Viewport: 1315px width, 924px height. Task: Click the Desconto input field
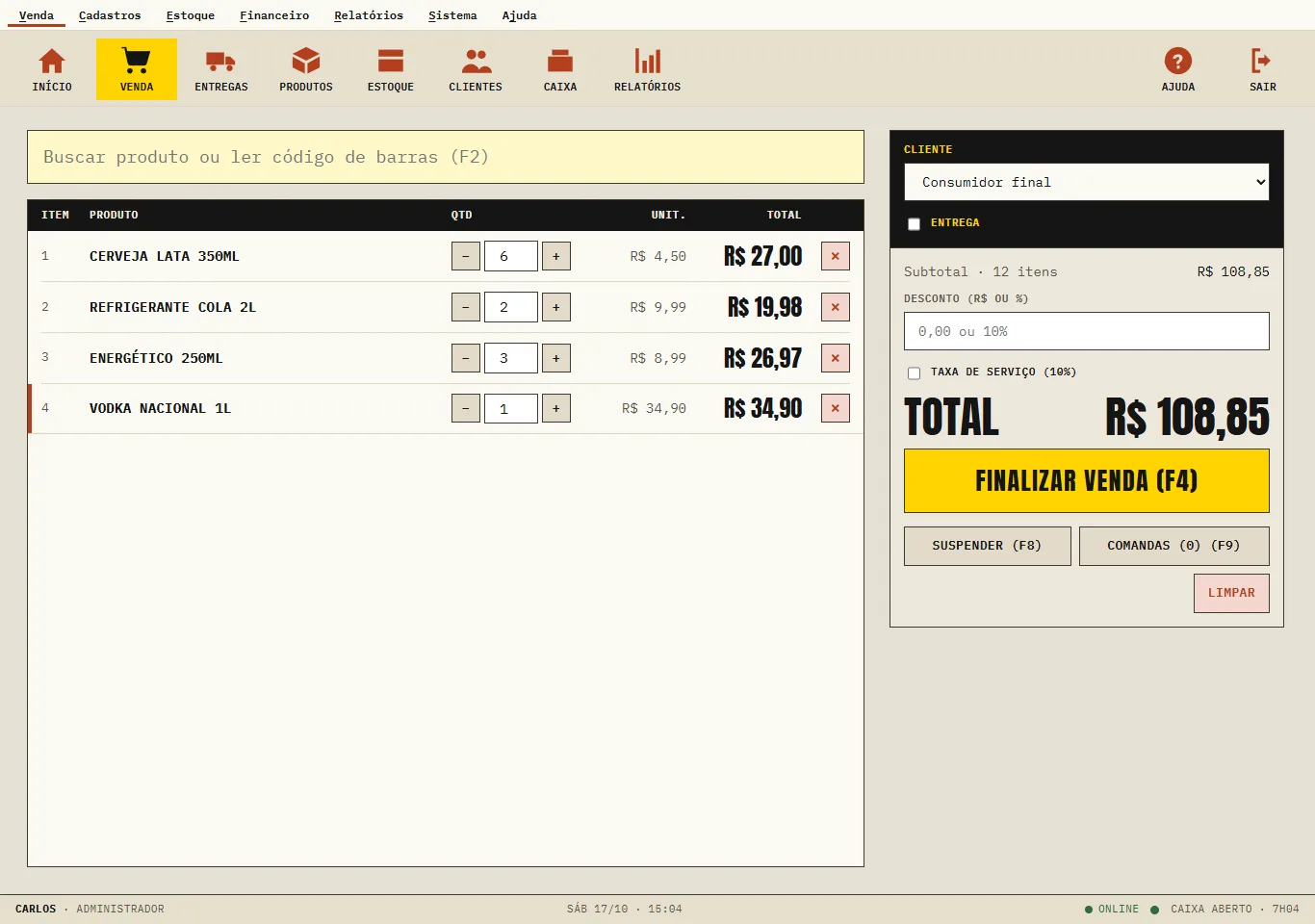pos(1087,331)
